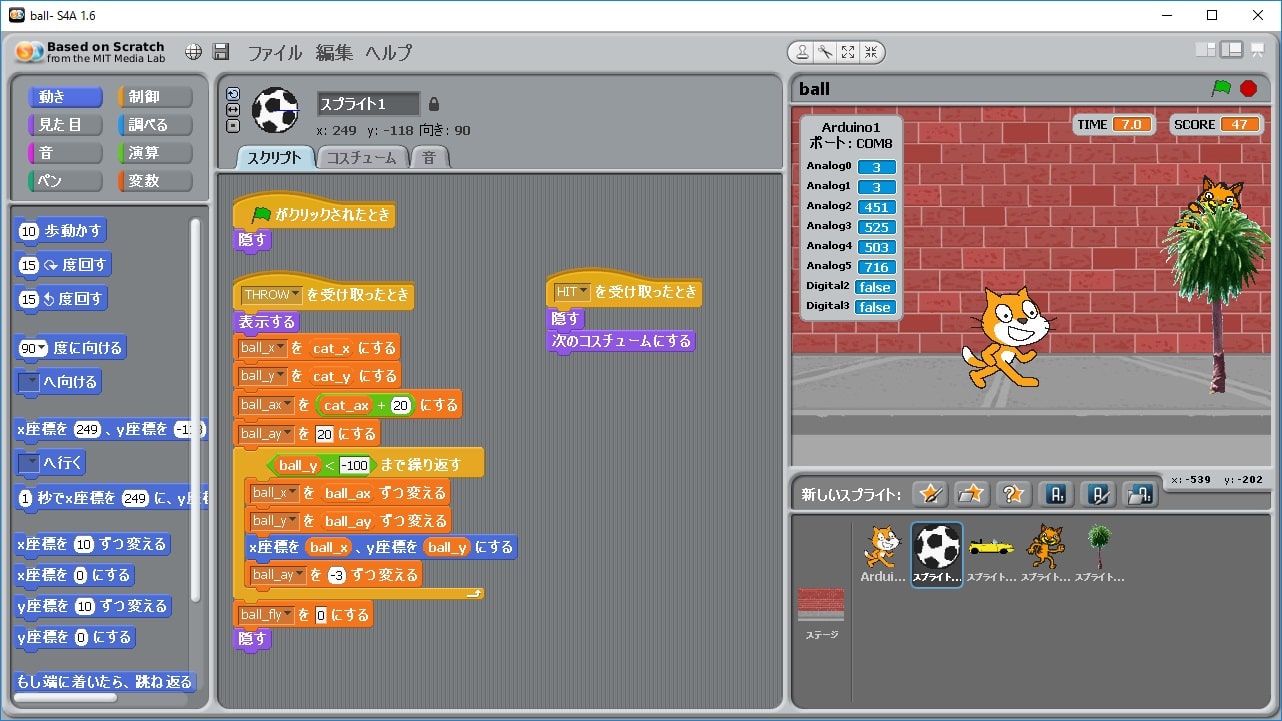
Task: Open the 90 degrees direction dropdown in palette
Action: coord(34,348)
